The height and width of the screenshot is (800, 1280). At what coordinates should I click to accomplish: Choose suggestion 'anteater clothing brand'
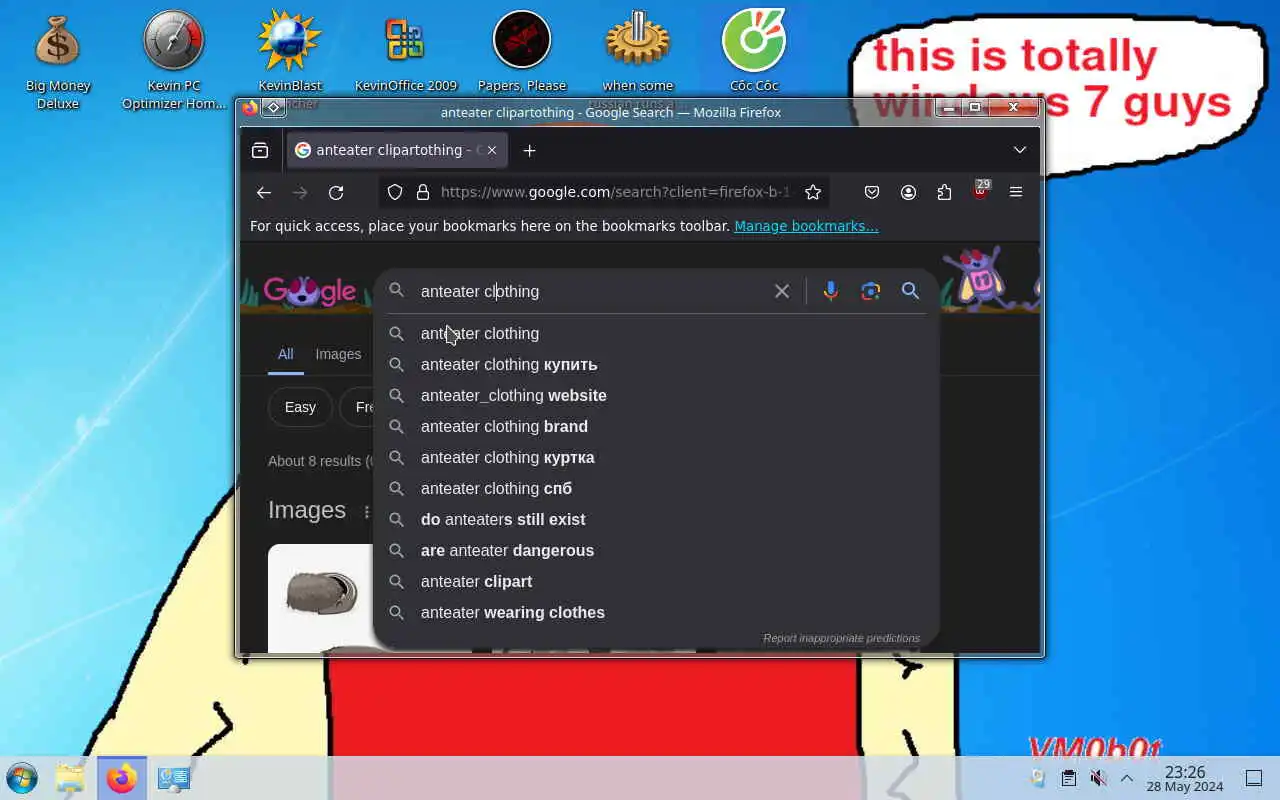(656, 426)
